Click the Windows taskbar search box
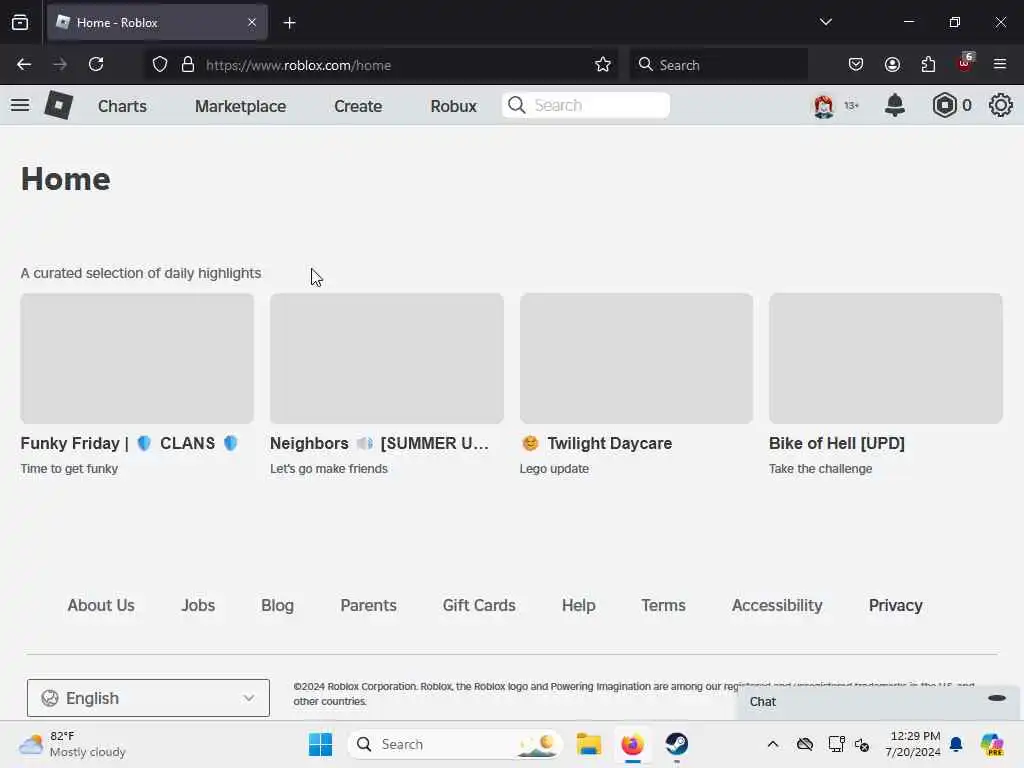 [x=455, y=744]
